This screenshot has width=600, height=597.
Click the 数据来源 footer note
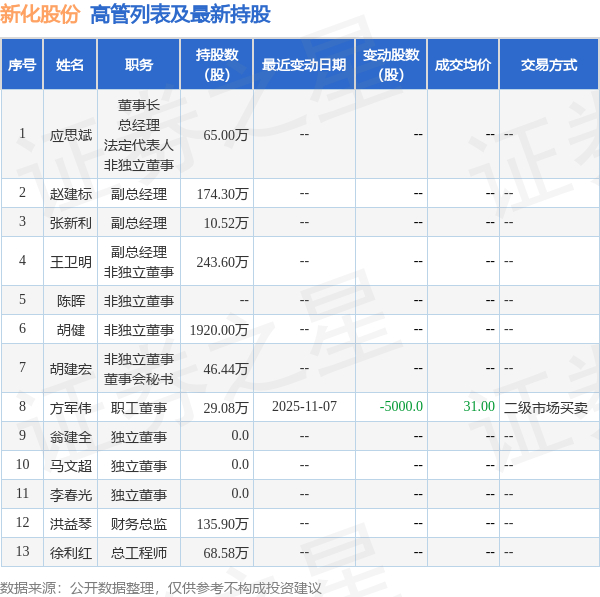pyautogui.click(x=161, y=588)
